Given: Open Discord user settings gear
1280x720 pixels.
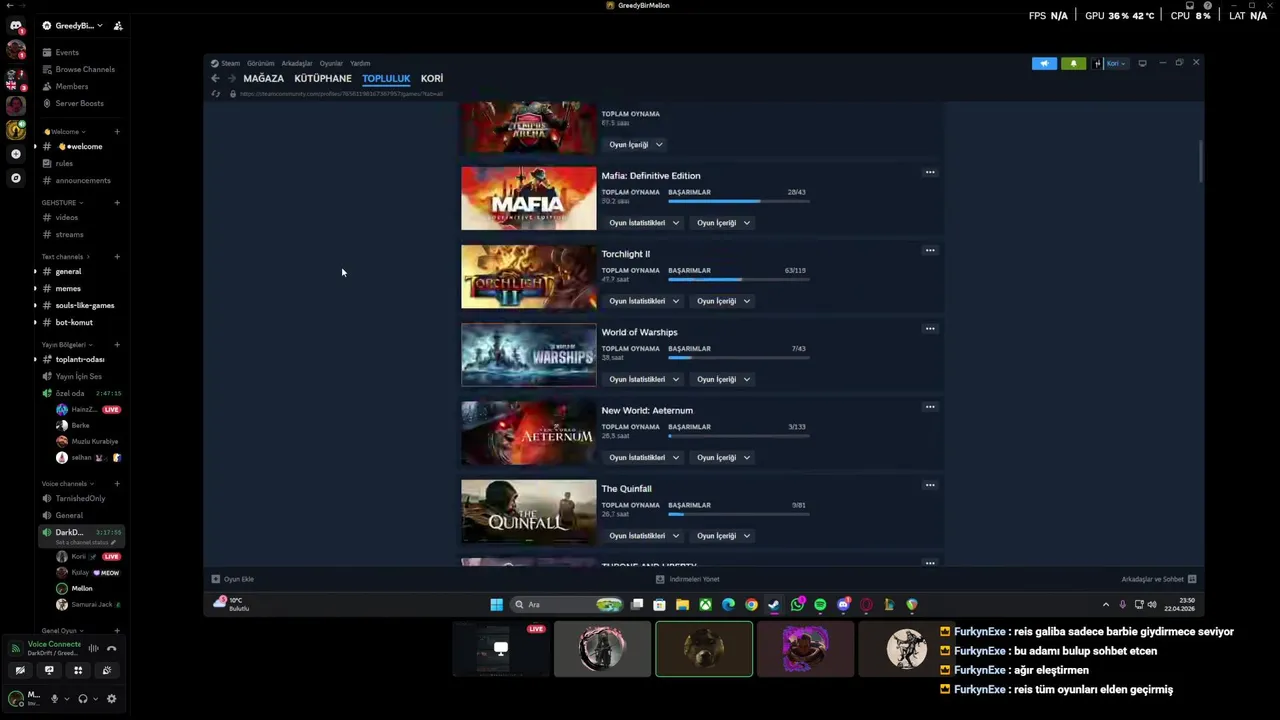Looking at the screenshot, I should [x=111, y=699].
